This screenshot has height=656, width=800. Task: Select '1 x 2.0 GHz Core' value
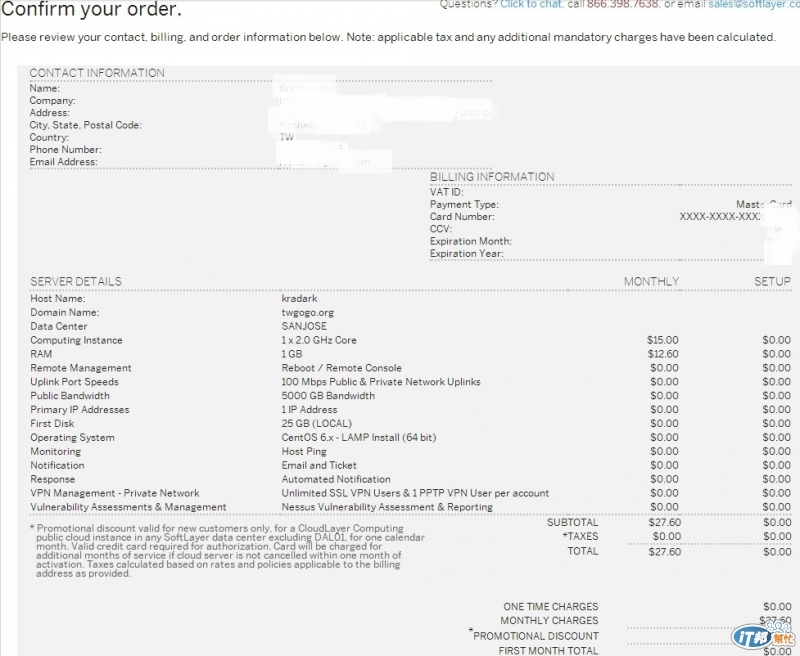(319, 340)
